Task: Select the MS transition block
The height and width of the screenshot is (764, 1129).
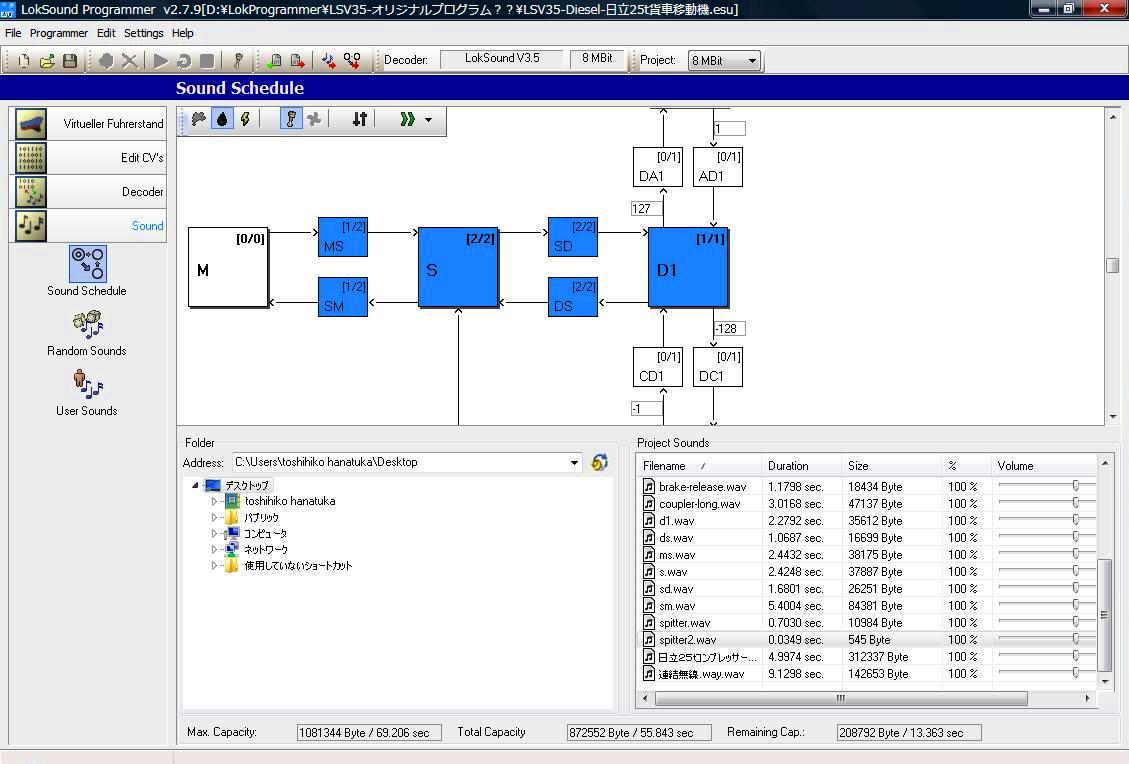Action: [343, 237]
